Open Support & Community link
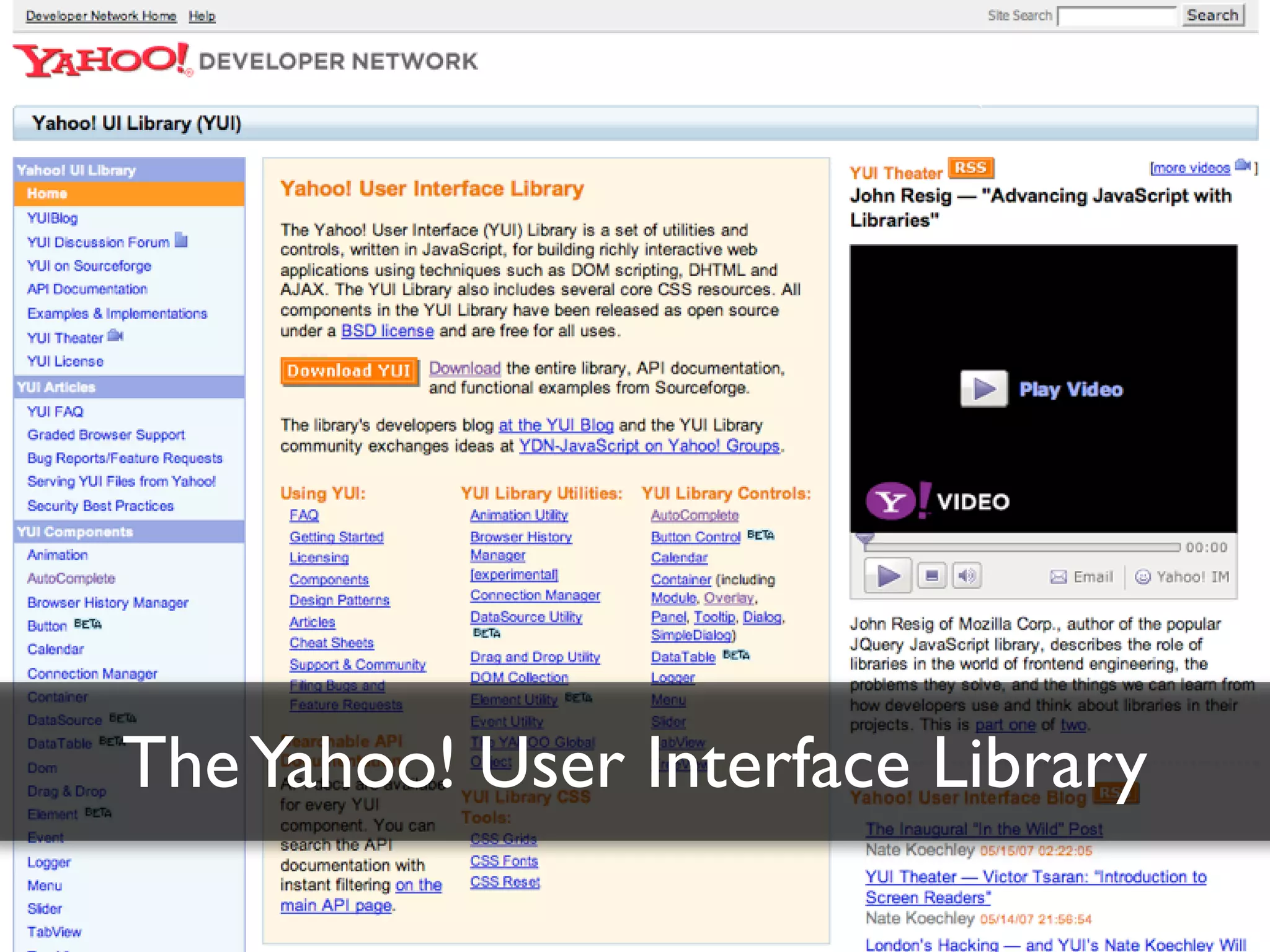 [358, 664]
